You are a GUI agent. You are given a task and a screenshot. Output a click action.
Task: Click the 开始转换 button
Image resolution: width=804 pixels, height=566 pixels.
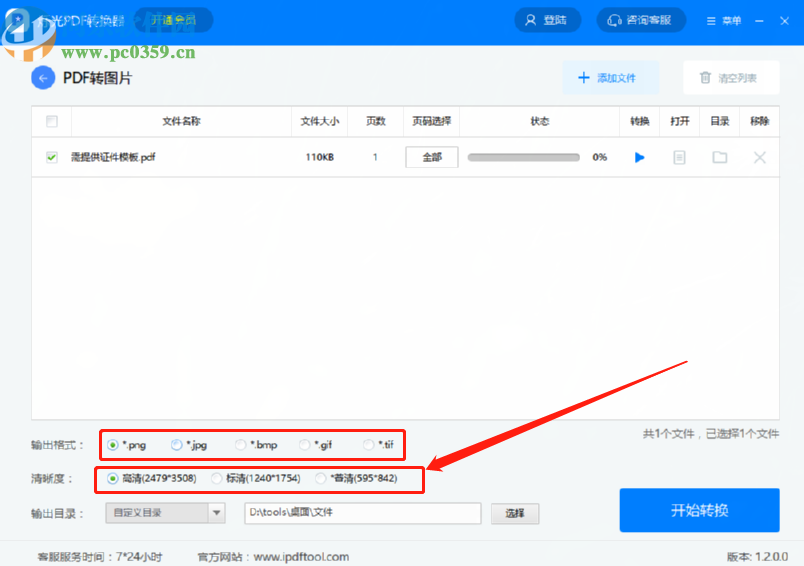[x=699, y=510]
